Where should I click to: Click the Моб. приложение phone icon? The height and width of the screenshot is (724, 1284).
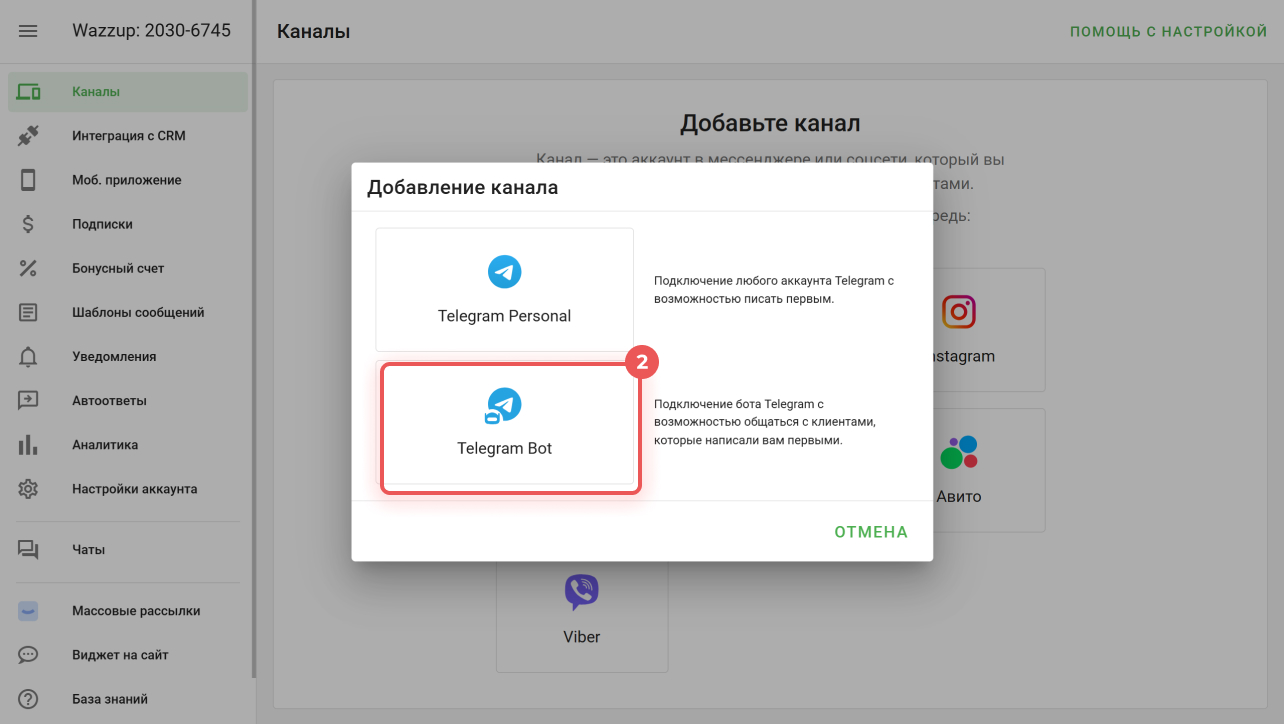click(28, 180)
